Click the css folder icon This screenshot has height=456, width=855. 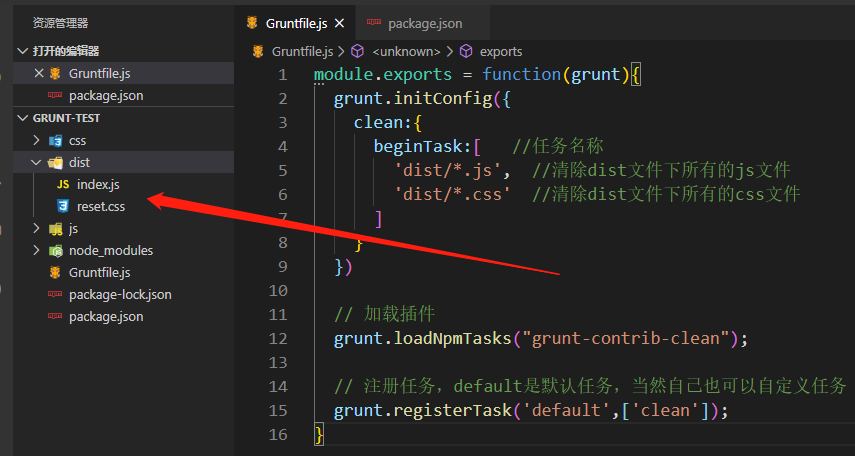click(55, 141)
